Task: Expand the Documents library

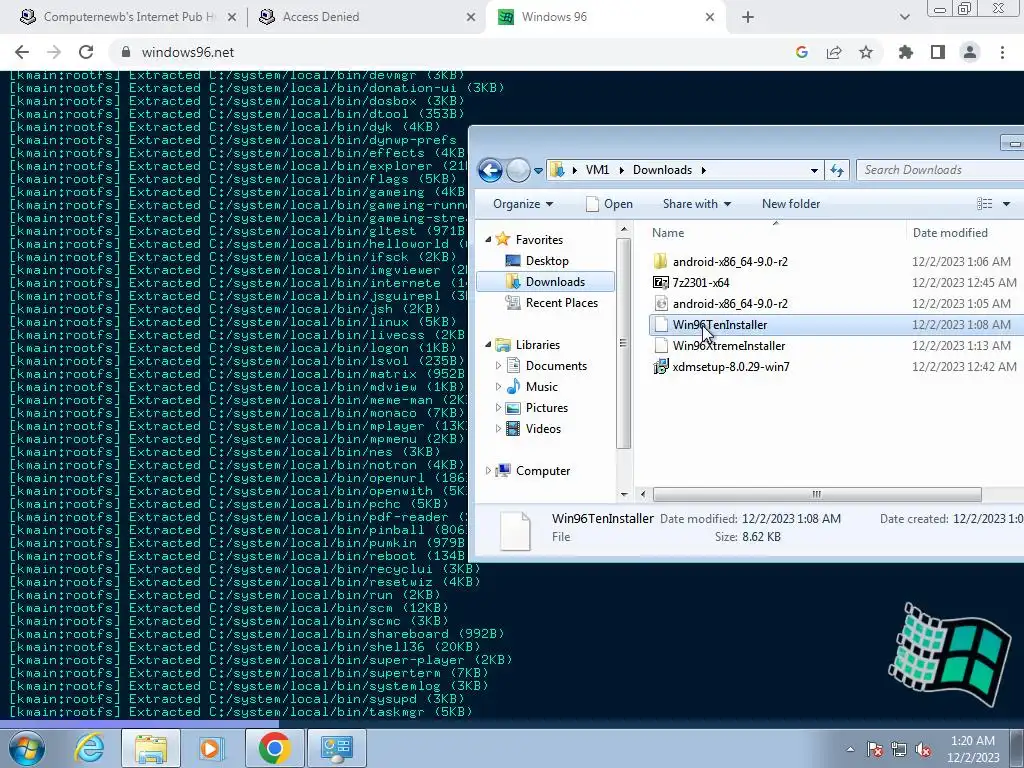Action: [498, 366]
